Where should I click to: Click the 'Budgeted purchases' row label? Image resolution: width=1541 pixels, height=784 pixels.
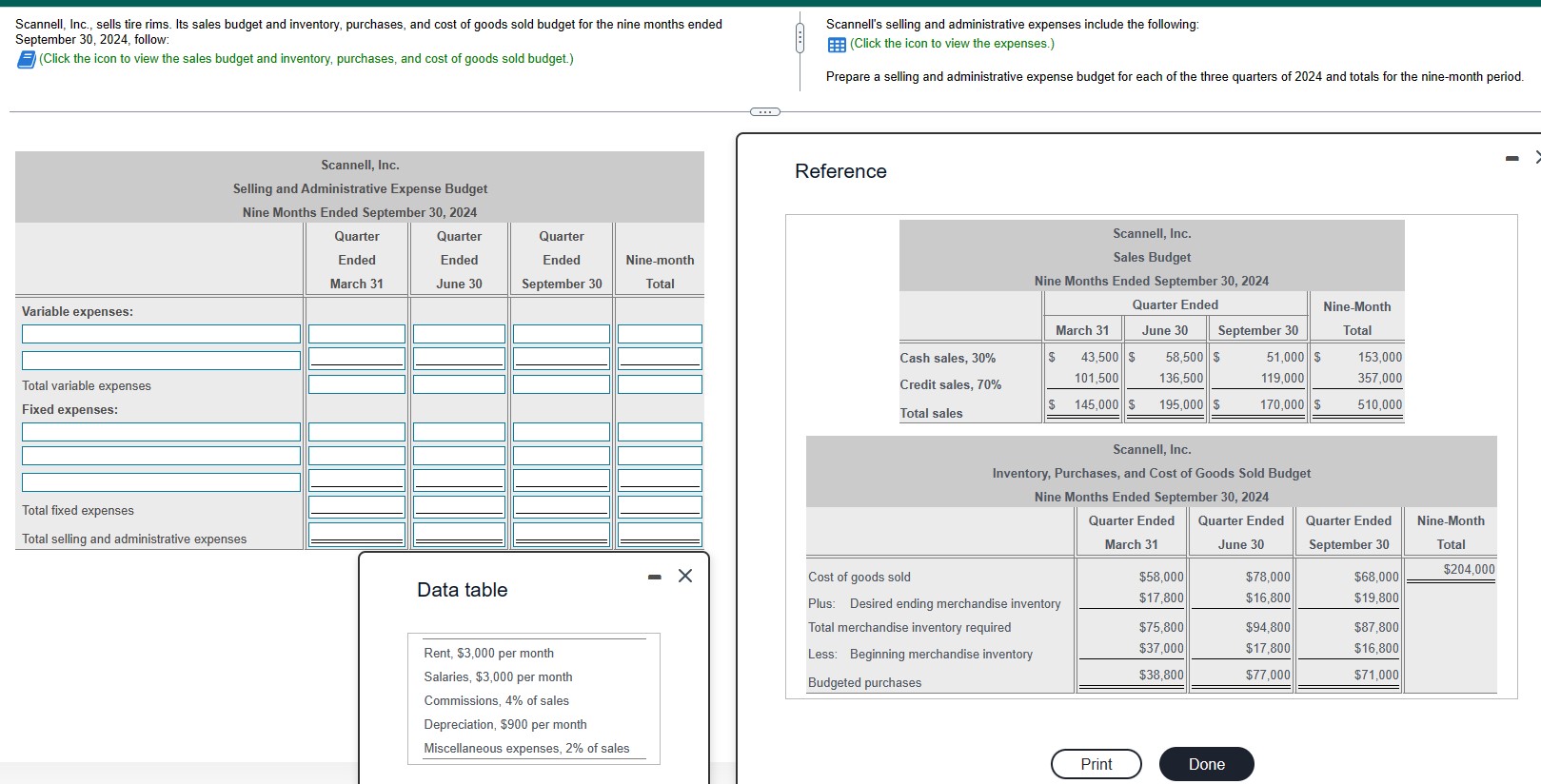[864, 683]
